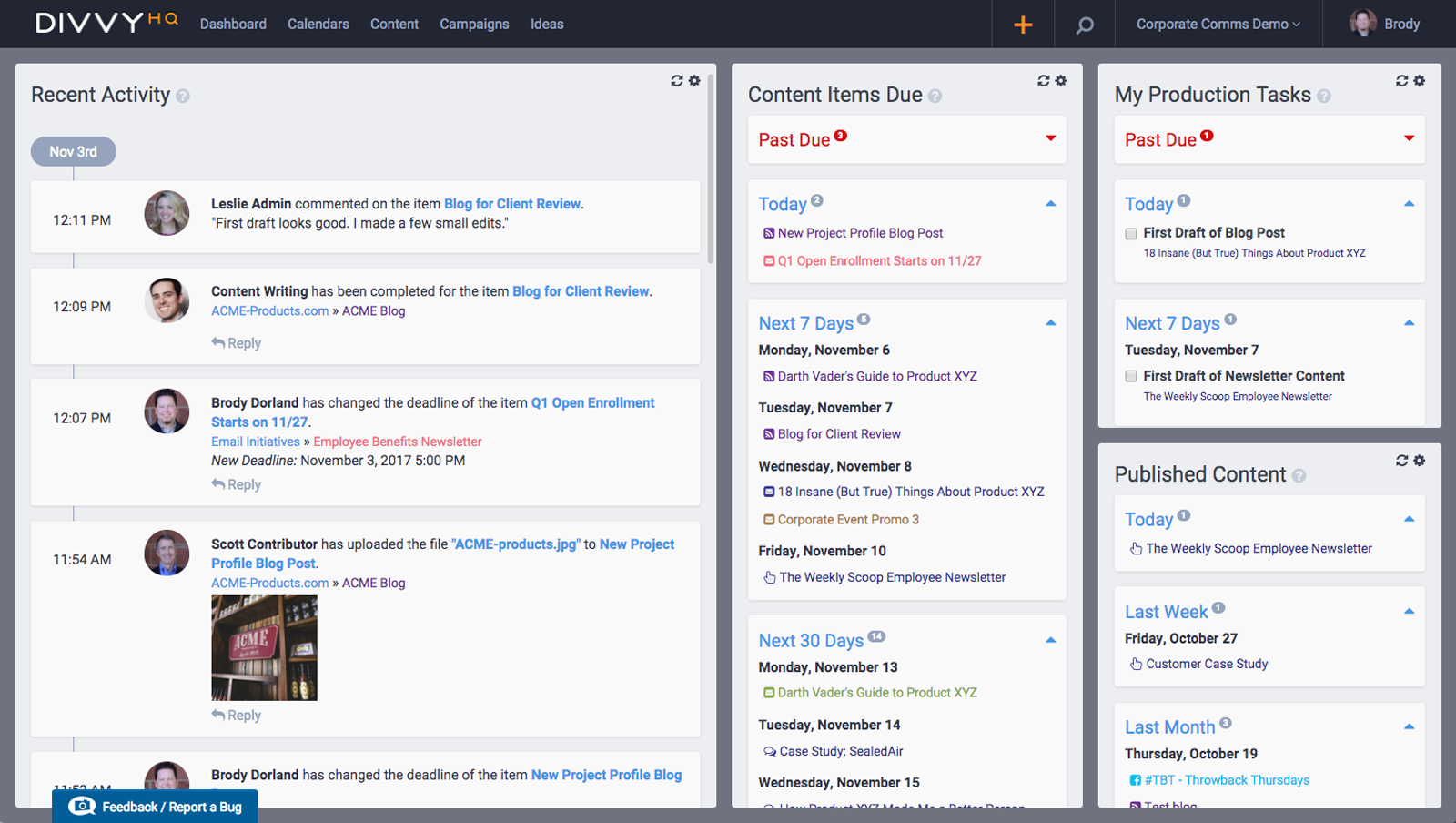This screenshot has height=823, width=1456.
Task: Open the search magnifier in the top bar
Action: [x=1083, y=25]
